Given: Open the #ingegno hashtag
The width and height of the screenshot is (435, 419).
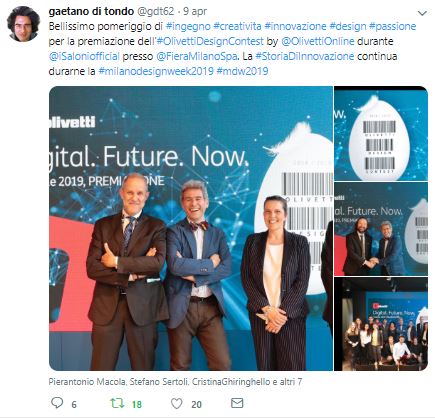Looking at the screenshot, I should 188,26.
